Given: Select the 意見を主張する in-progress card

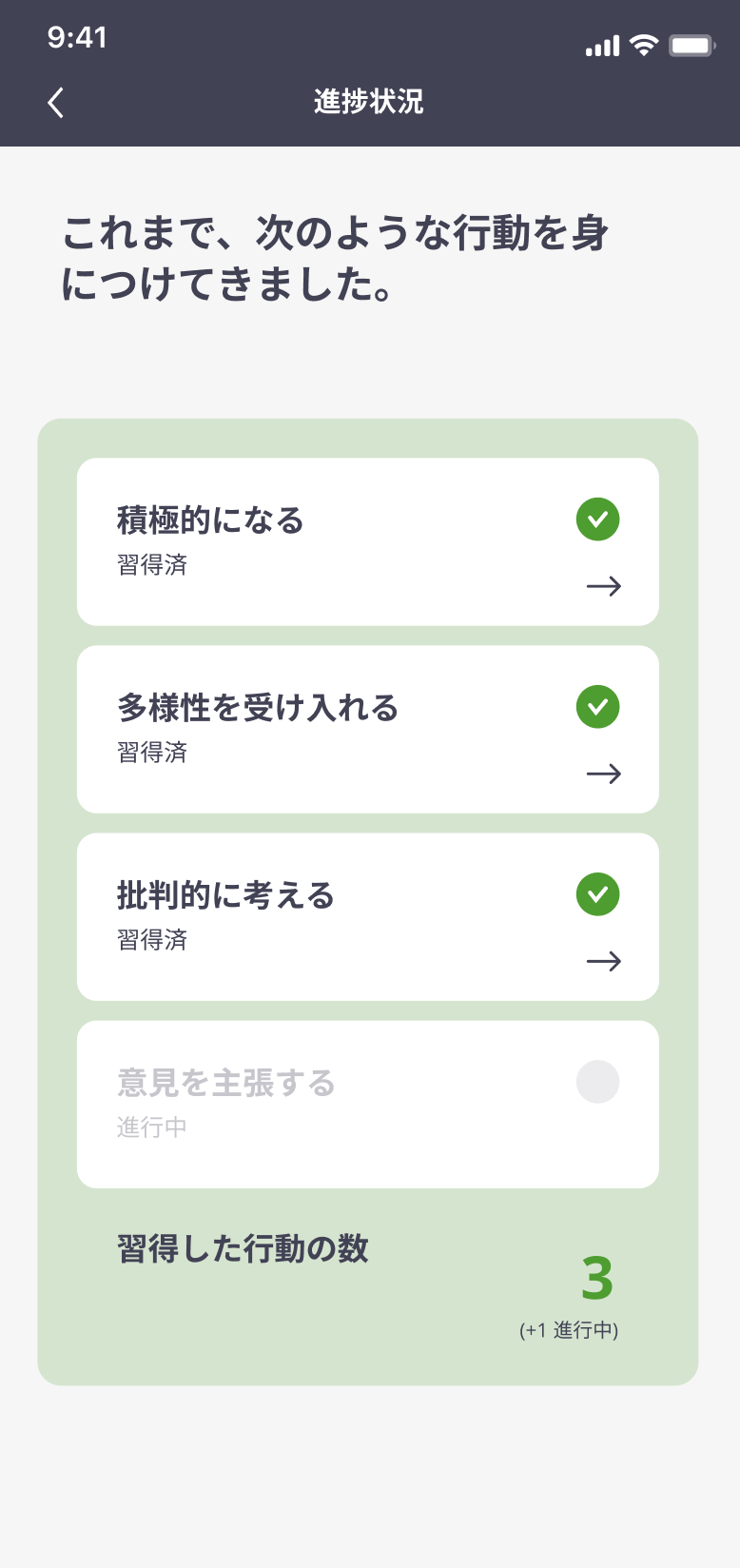Looking at the screenshot, I should click(367, 1105).
